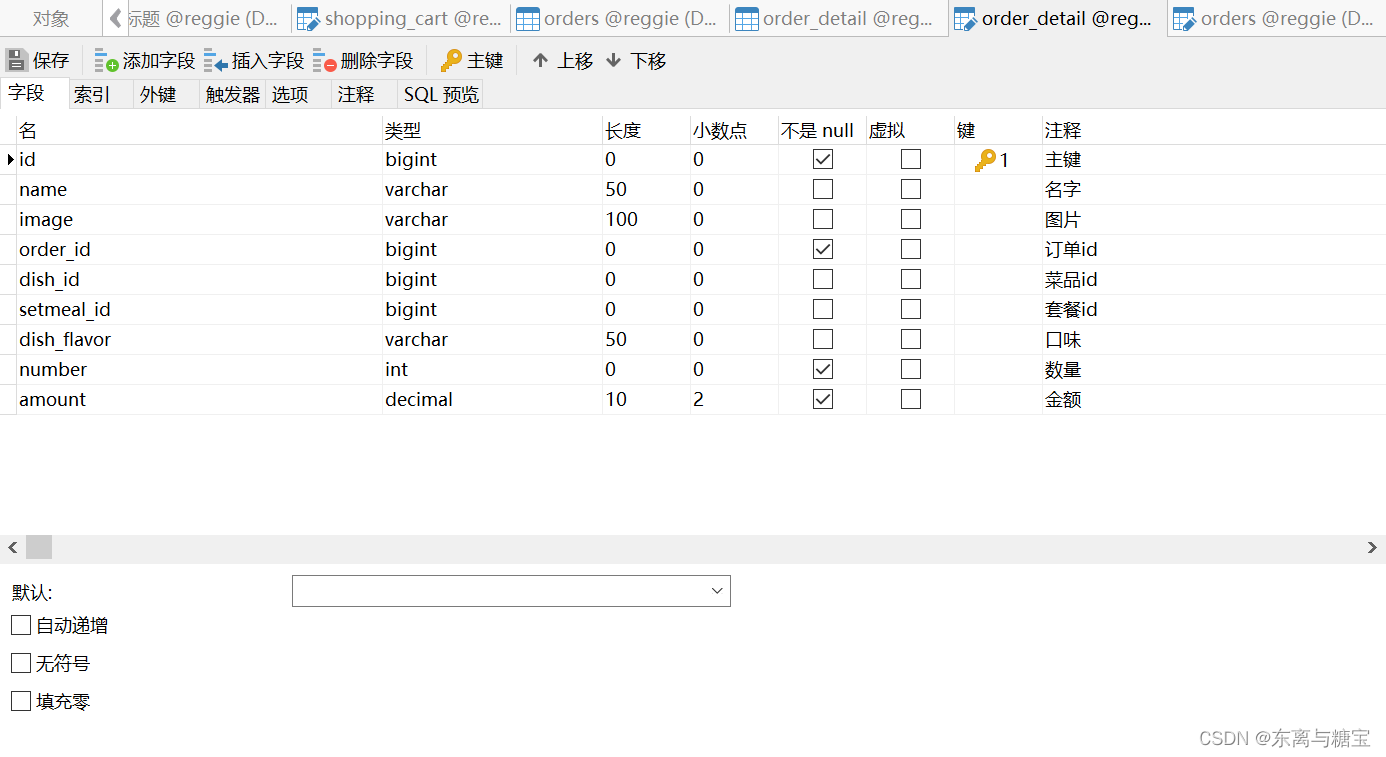Open the SQL Preview (SQL 预览) tab
1386x757 pixels.
click(x=441, y=94)
